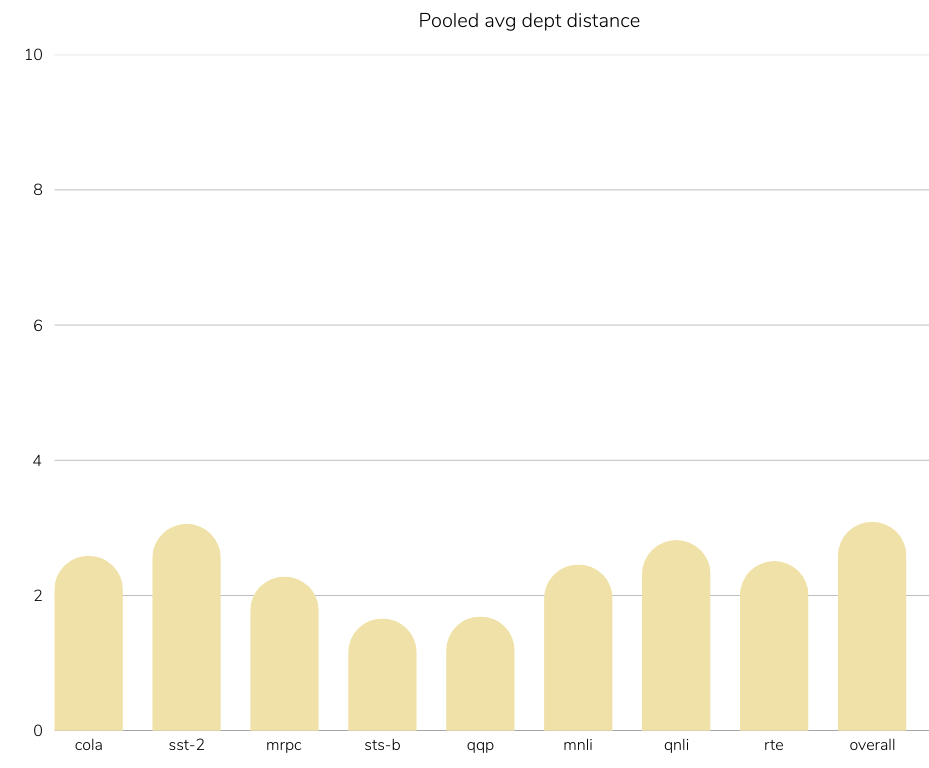The height and width of the screenshot is (768, 929).
Task: Select the 'mnli' x-axis label
Action: (578, 745)
